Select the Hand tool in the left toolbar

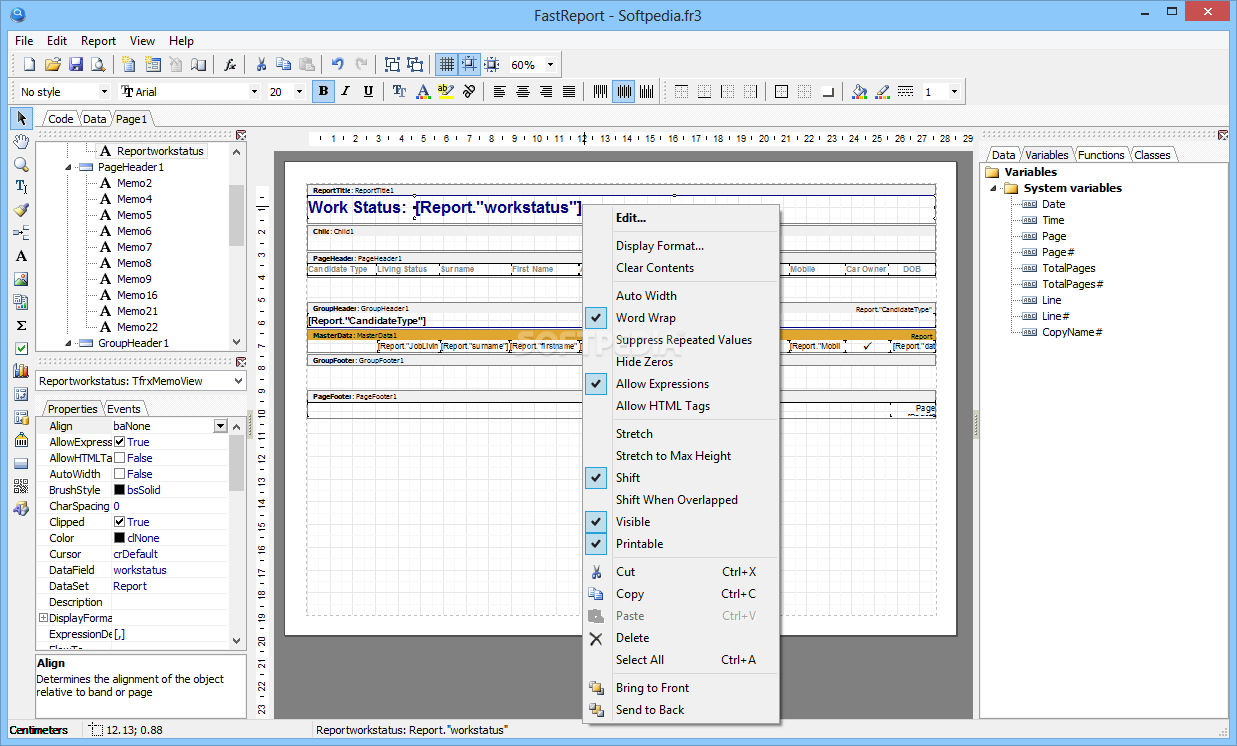coord(21,141)
